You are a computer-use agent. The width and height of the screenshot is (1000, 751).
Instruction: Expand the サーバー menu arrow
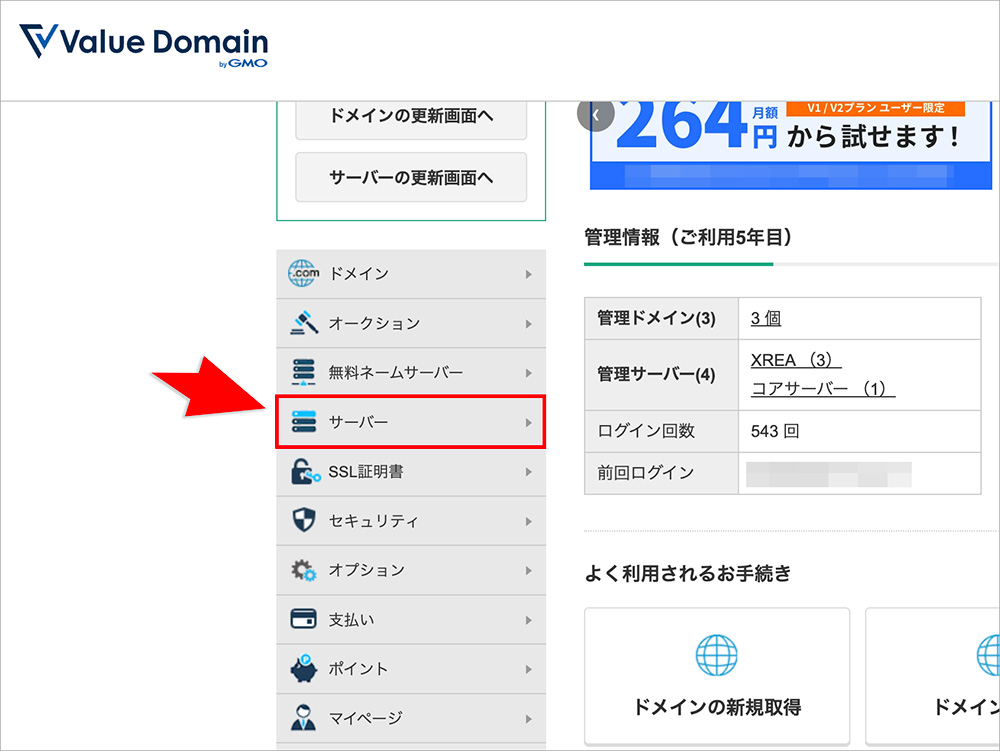tap(529, 423)
